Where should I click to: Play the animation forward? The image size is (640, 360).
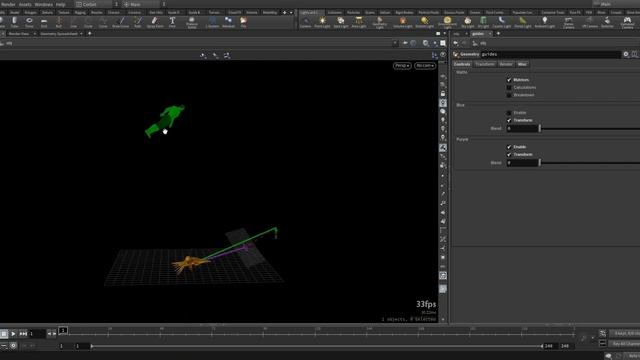click(x=13, y=334)
